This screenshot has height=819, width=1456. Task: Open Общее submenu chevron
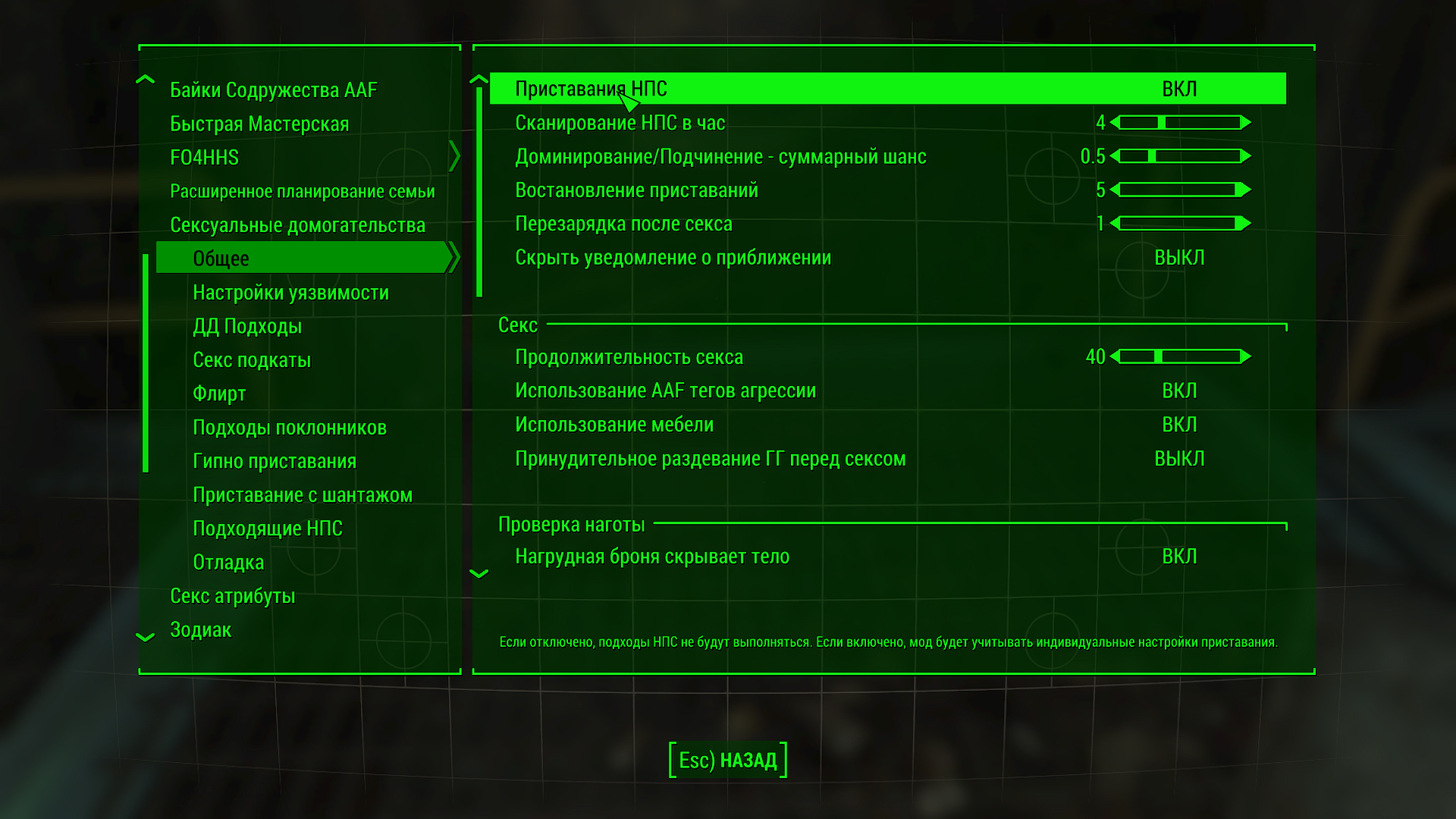(x=453, y=258)
